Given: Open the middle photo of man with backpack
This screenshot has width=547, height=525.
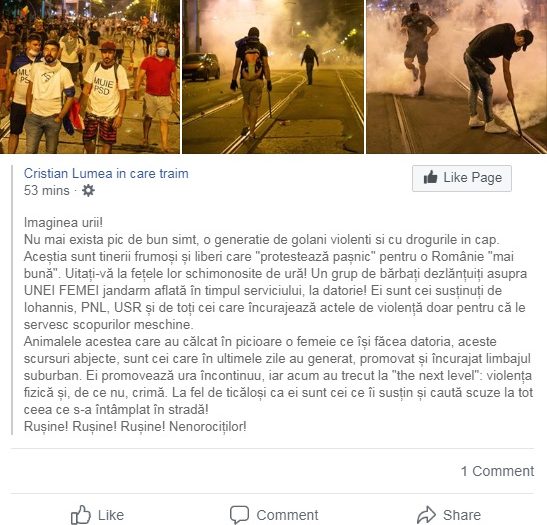Looking at the screenshot, I should coord(273,77).
